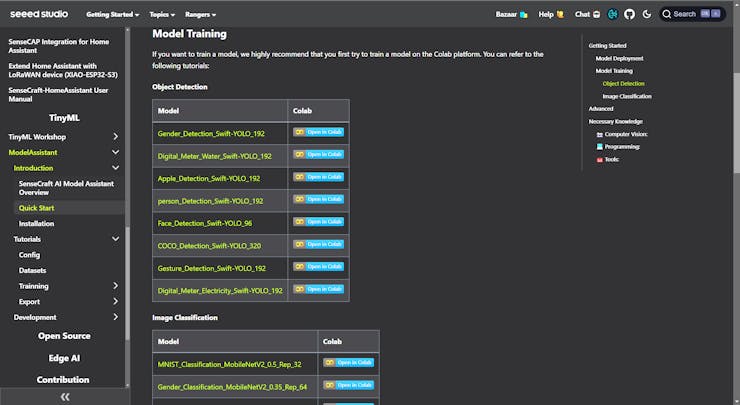Open Colab badge for Gender_Detection_Swift-YOLO_192

(319, 132)
